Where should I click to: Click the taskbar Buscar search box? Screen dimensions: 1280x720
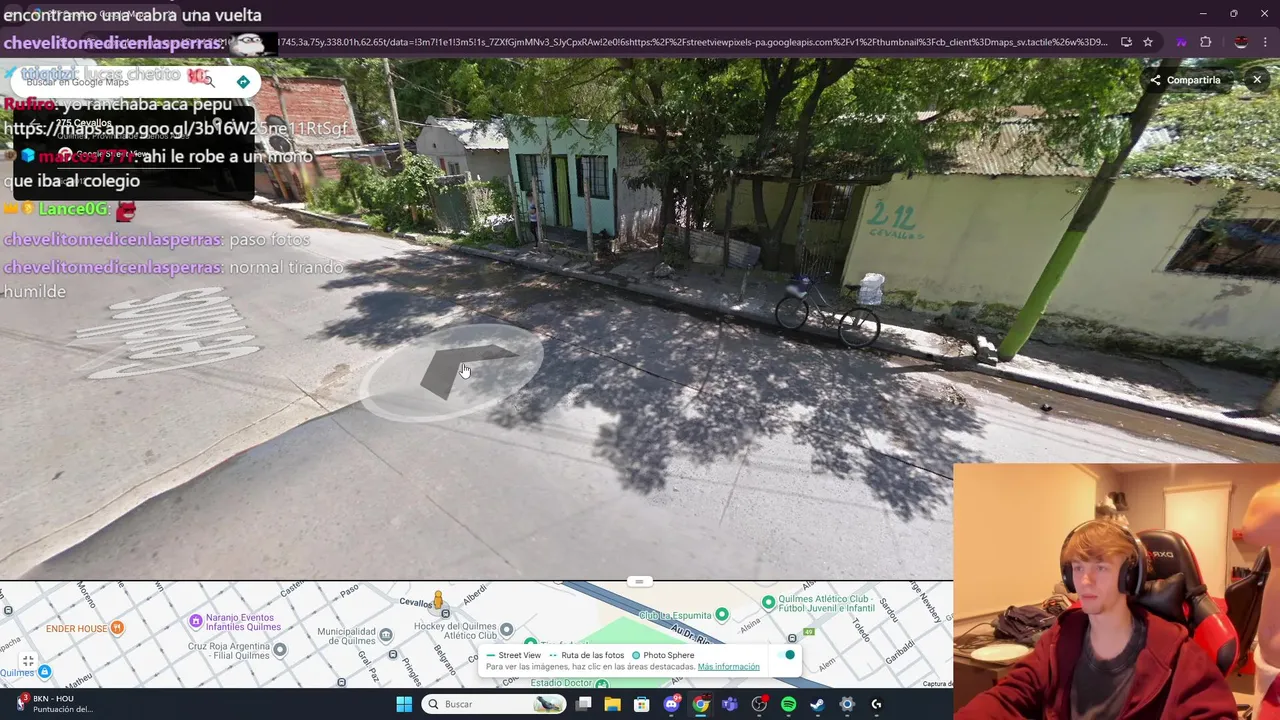pos(492,704)
